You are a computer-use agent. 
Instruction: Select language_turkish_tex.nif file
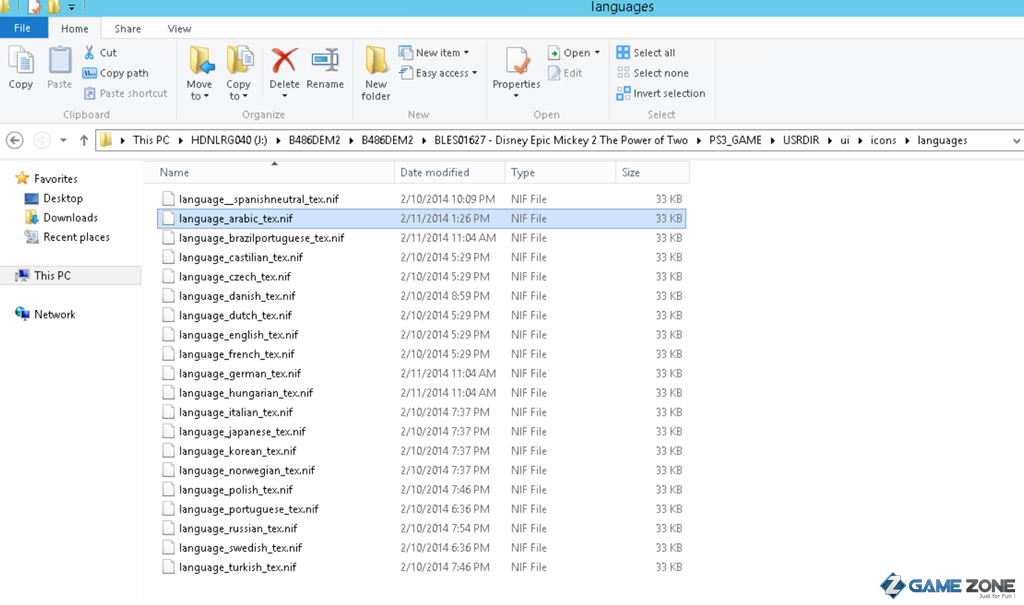click(421, 567)
